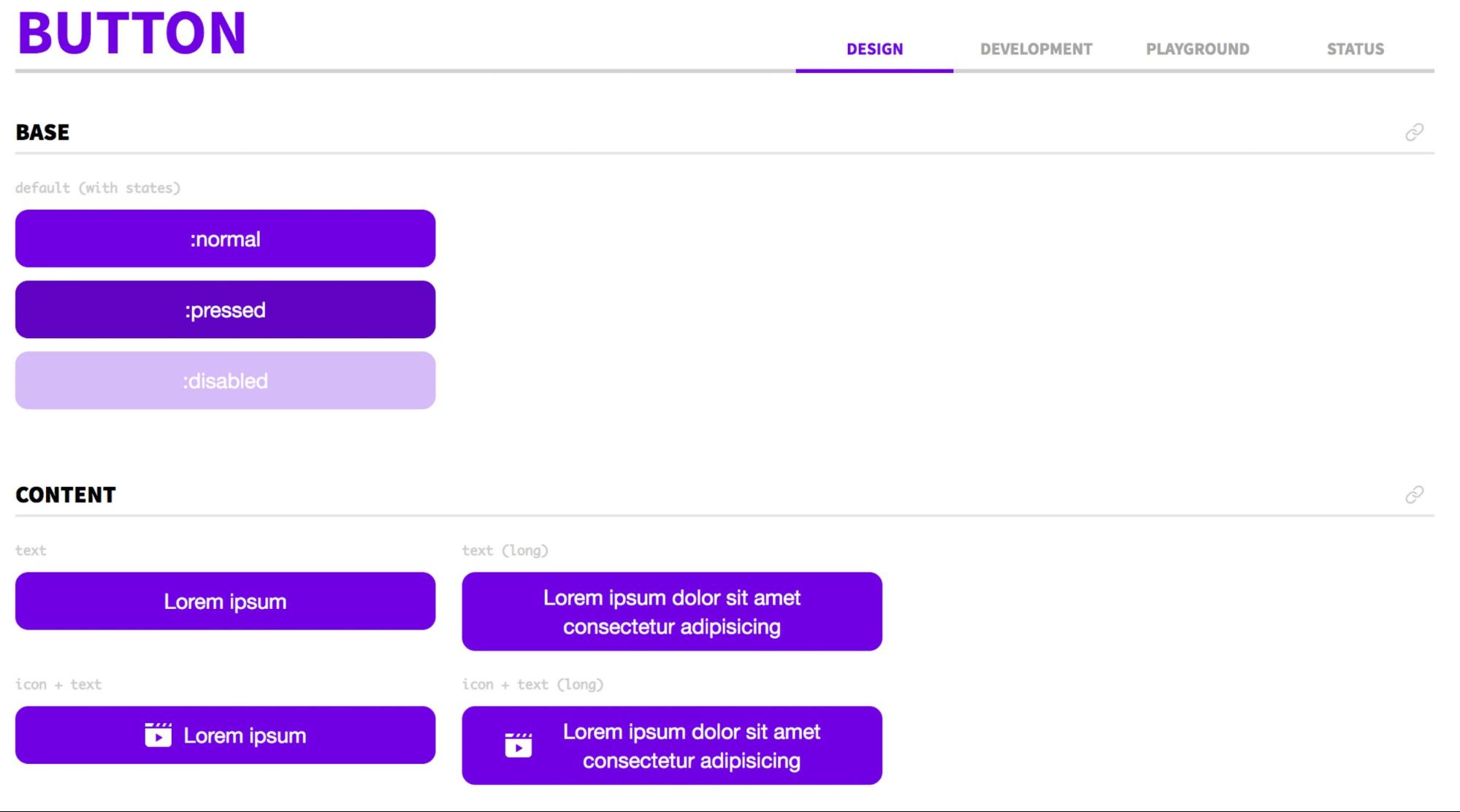Select the 'text' example label
1460x812 pixels.
coord(31,551)
